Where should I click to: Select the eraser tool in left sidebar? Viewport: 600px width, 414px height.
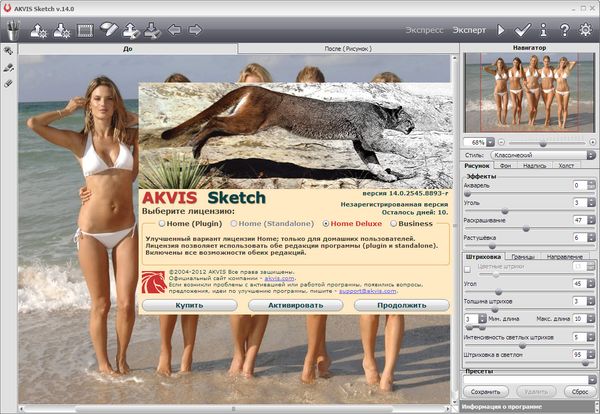(x=8, y=83)
